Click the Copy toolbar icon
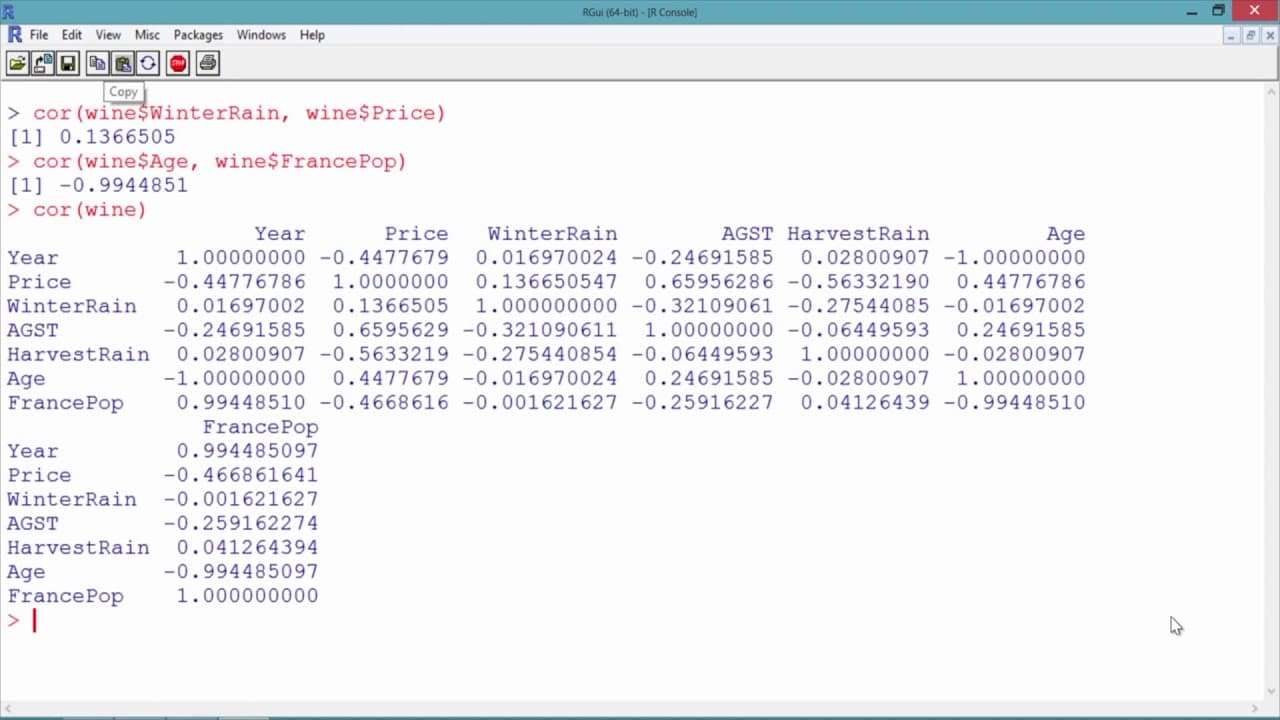 pos(97,64)
